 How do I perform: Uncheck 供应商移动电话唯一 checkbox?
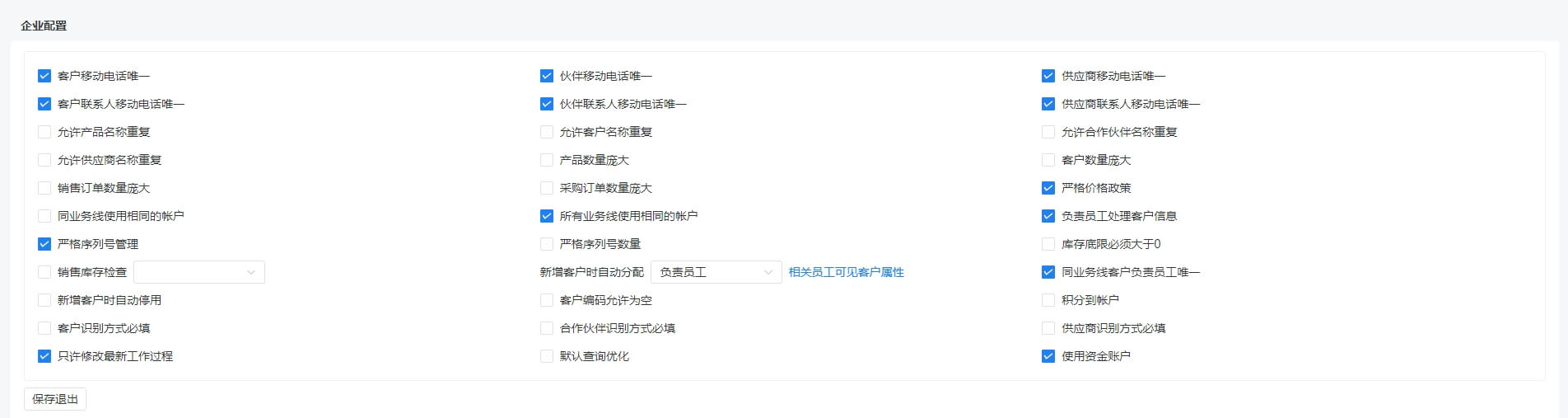coord(1048,76)
